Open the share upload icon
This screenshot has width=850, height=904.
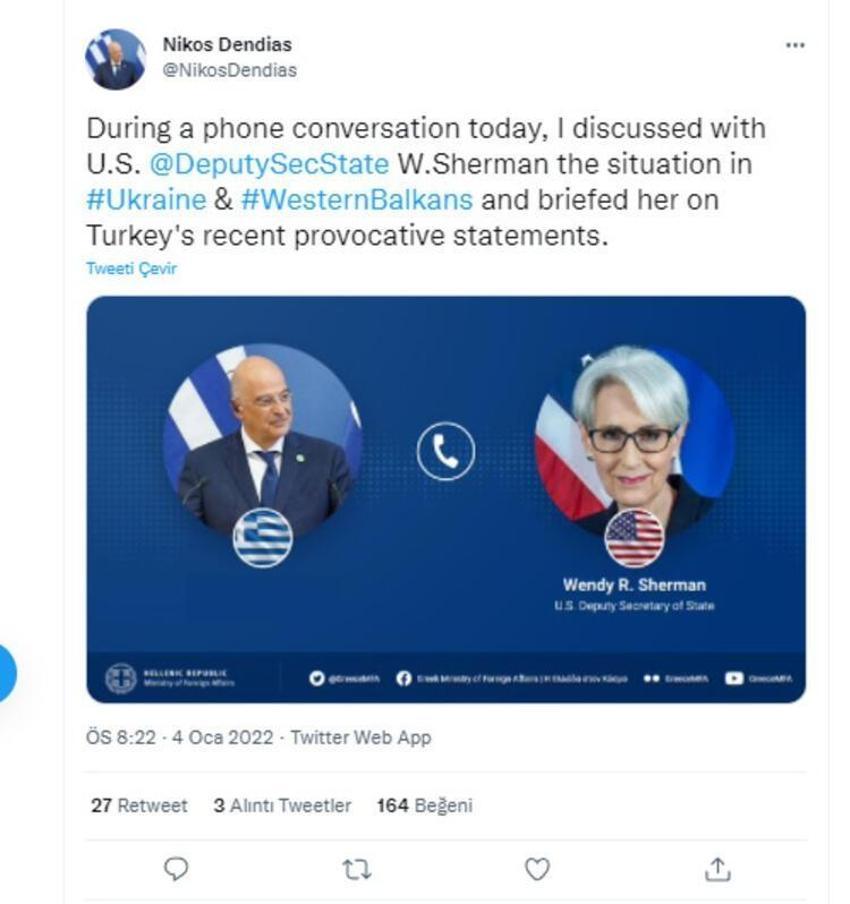[717, 869]
